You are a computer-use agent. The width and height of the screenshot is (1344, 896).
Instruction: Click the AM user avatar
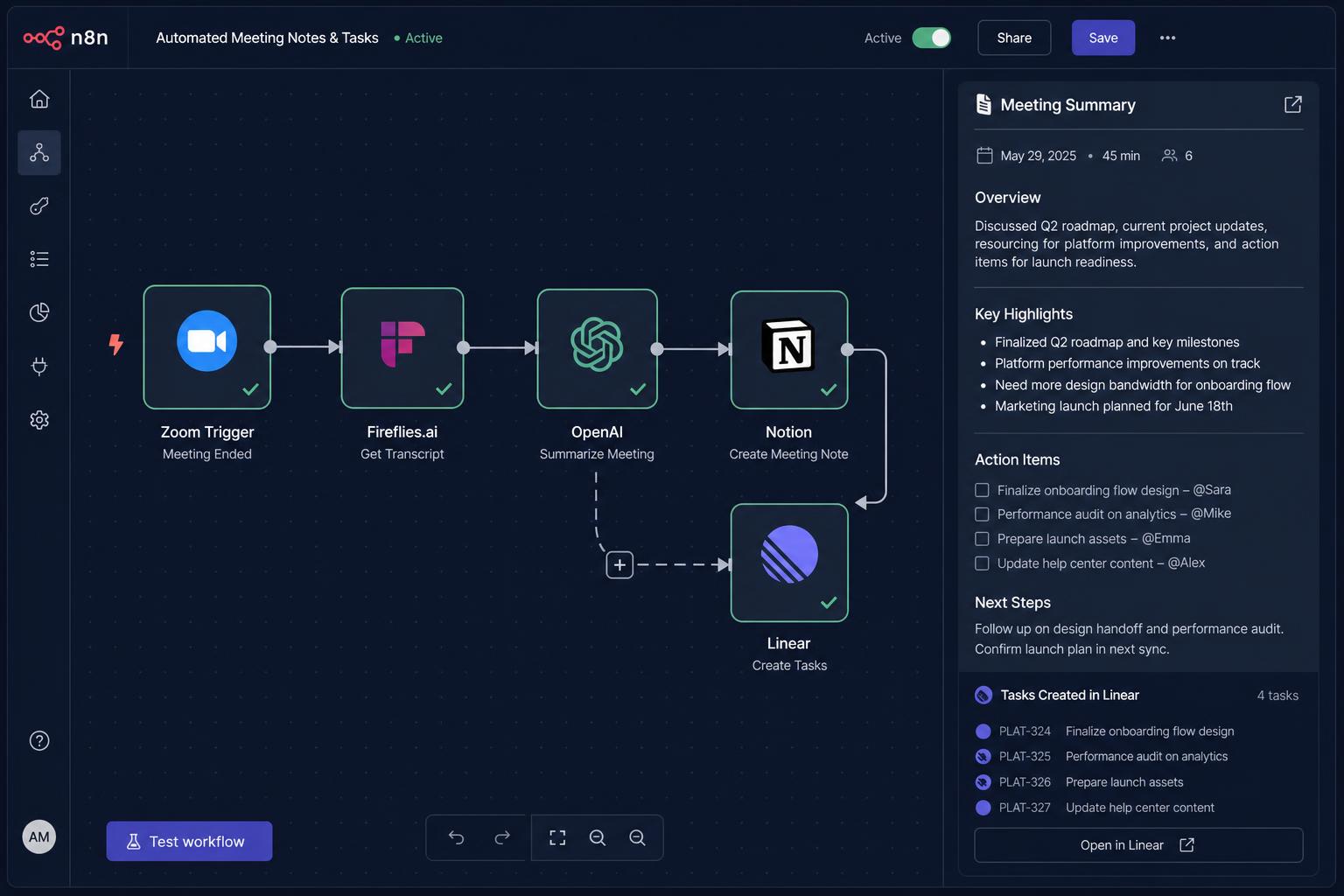(39, 836)
